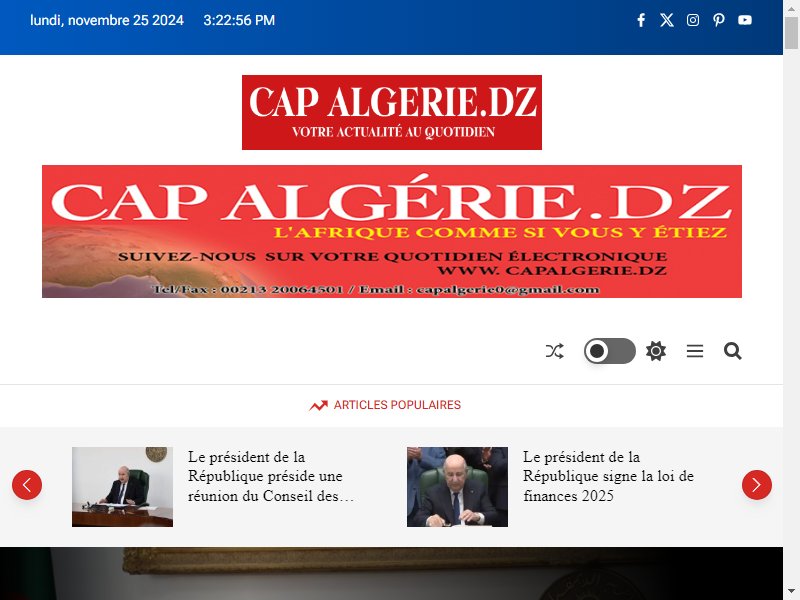This screenshot has height=600, width=800.
Task: Click the clock time 3:22:56 PM
Action: tap(239, 20)
